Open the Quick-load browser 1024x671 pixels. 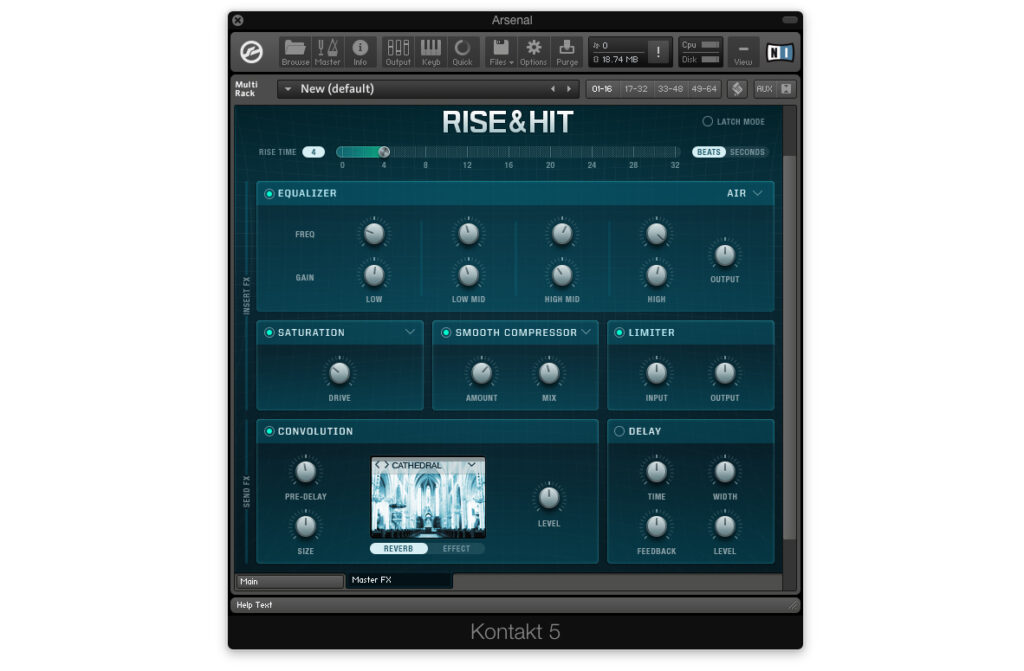pyautogui.click(x=462, y=52)
